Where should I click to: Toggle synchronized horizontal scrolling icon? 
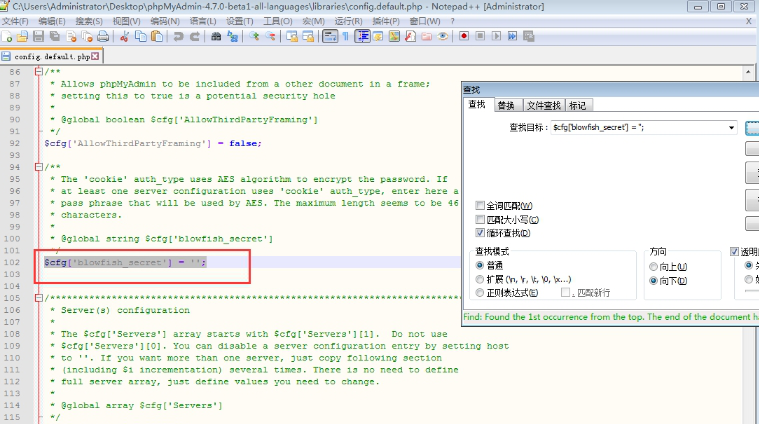[x=308, y=36]
